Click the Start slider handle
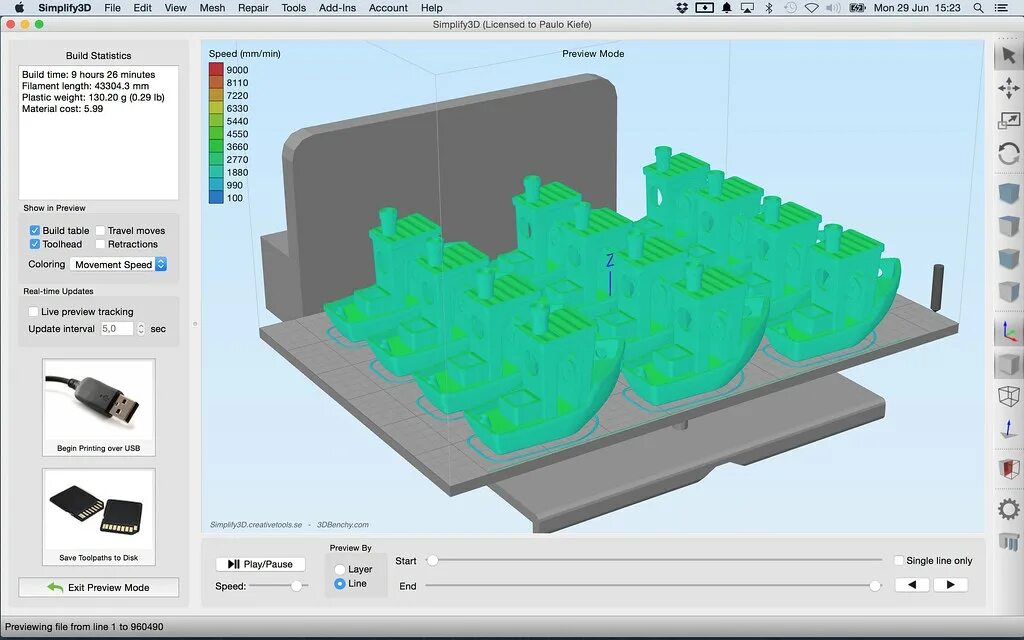The image size is (1024, 640). point(432,560)
